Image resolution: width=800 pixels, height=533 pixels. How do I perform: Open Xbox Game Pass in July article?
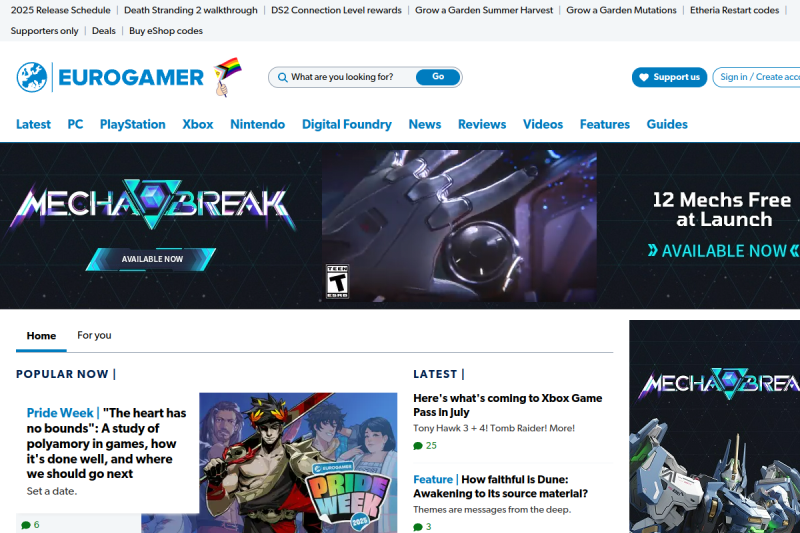pos(508,405)
